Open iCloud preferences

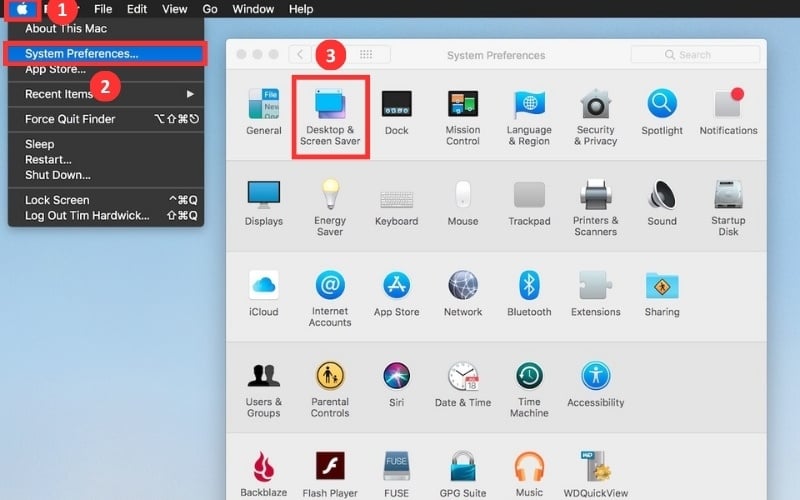pyautogui.click(x=263, y=293)
